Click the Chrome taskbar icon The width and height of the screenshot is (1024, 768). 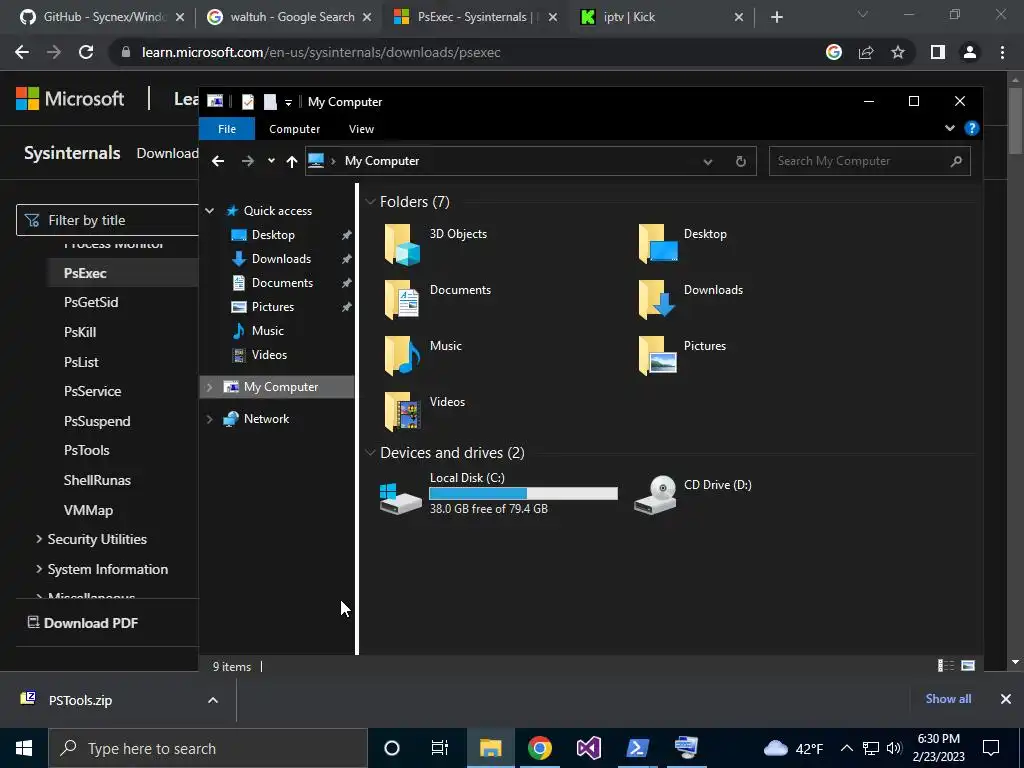(539, 748)
